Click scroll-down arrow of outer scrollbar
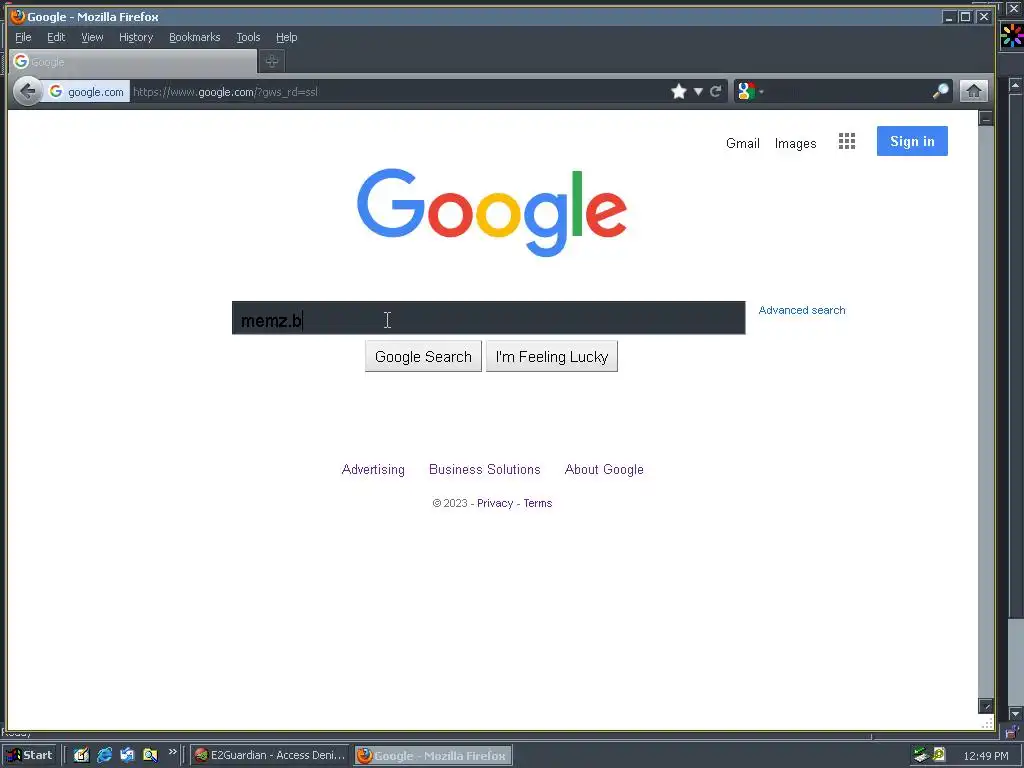 click(x=1015, y=712)
